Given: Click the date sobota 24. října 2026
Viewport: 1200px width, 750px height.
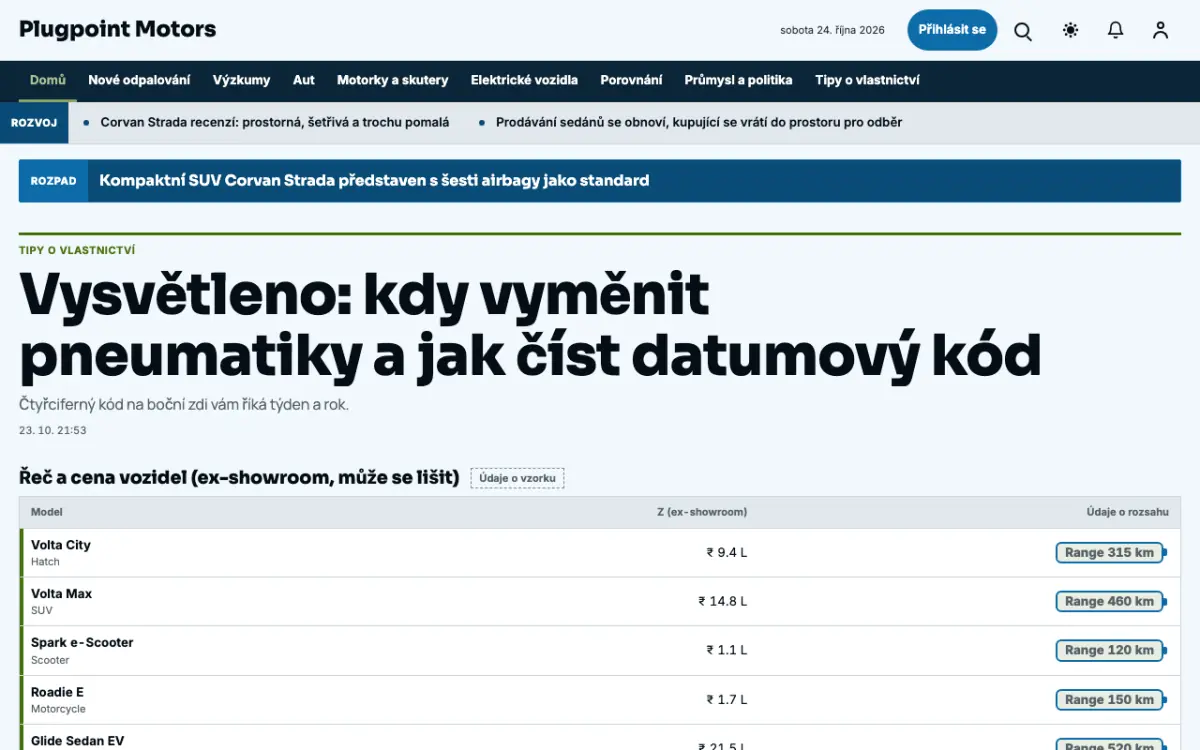Looking at the screenshot, I should (x=832, y=30).
